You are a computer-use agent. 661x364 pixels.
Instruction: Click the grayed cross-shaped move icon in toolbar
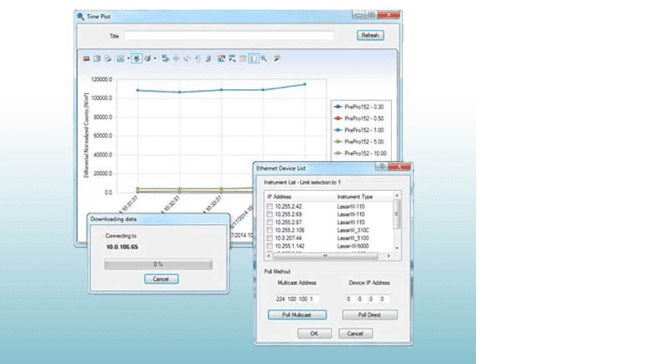click(176, 59)
